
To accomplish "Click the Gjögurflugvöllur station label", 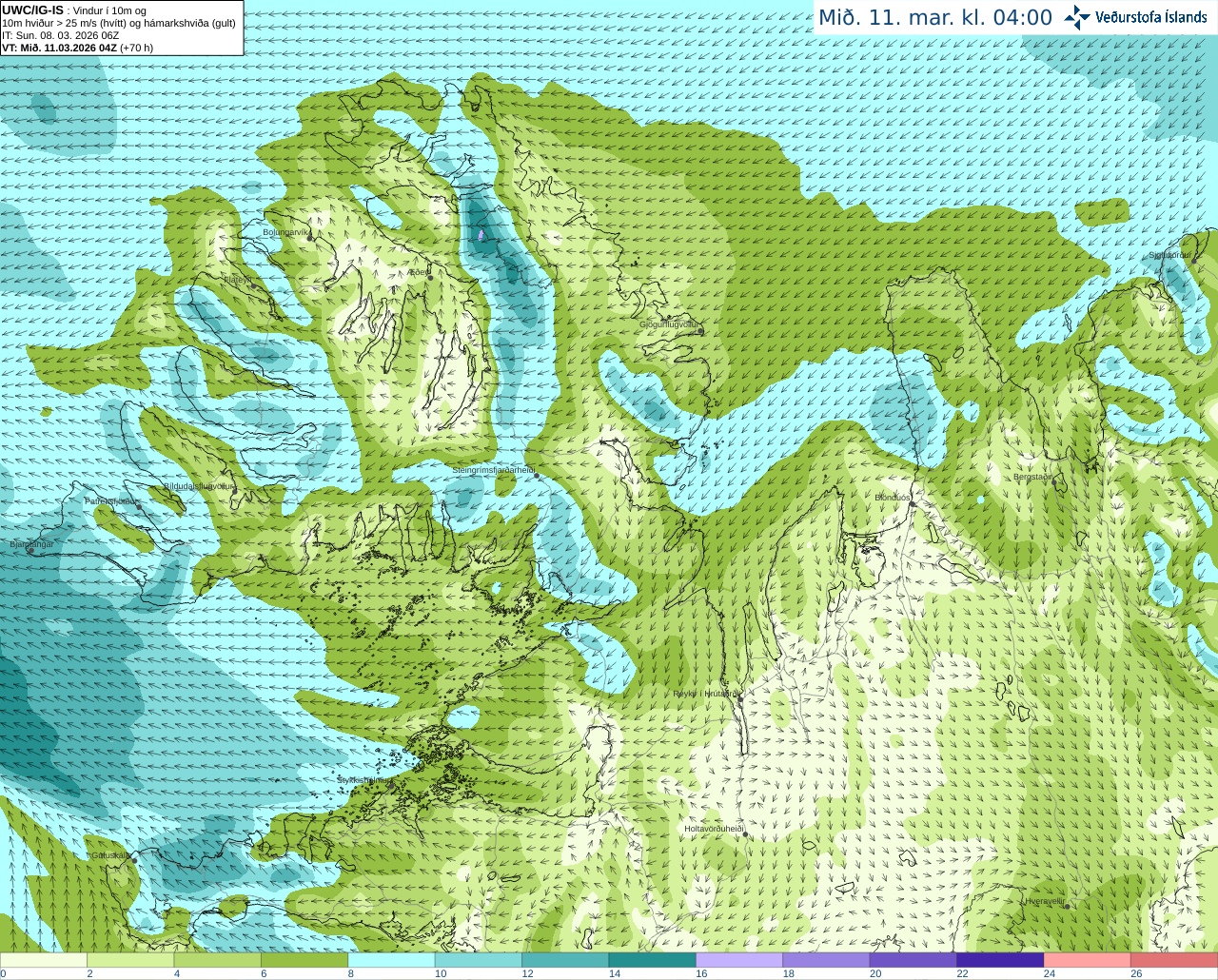I will pyautogui.click(x=670, y=324).
